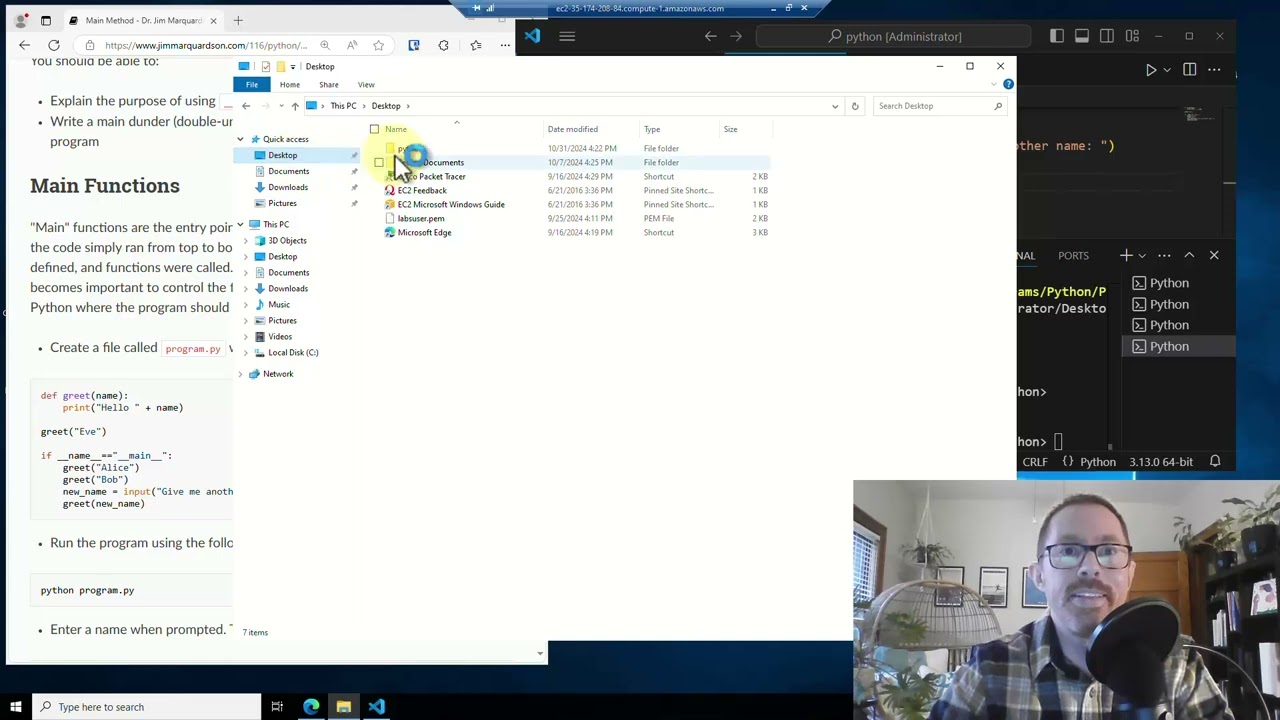1280x720 pixels.
Task: Open VS Code notifications bell
Action: pos(1215,462)
